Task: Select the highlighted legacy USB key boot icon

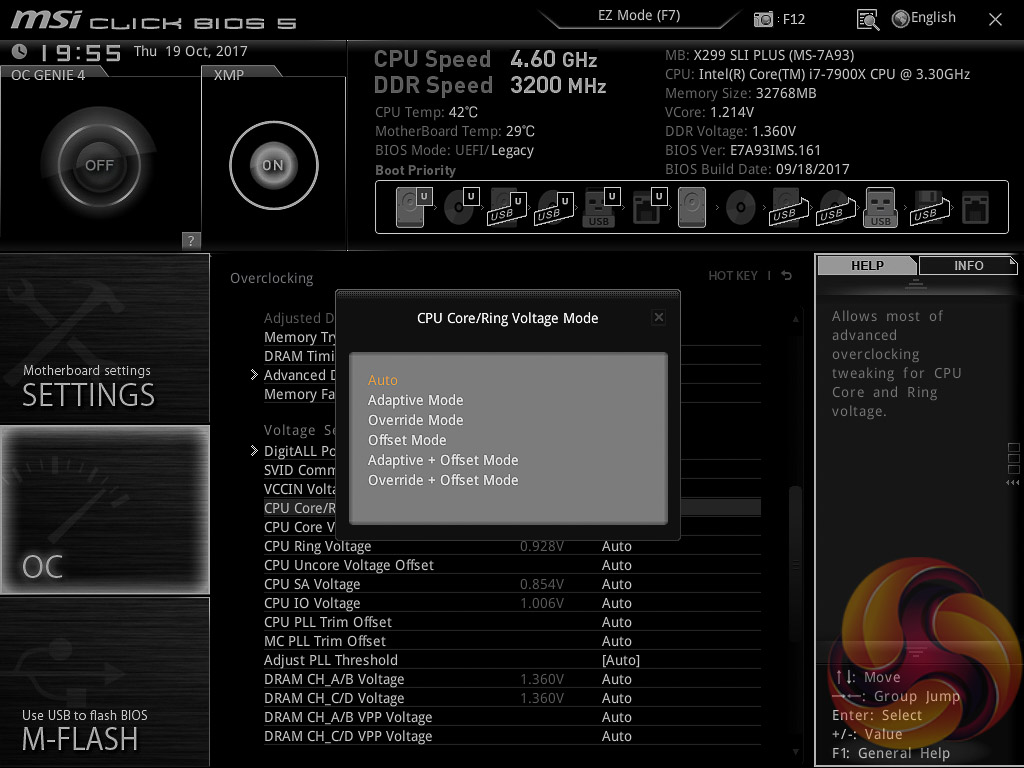Action: coord(880,208)
